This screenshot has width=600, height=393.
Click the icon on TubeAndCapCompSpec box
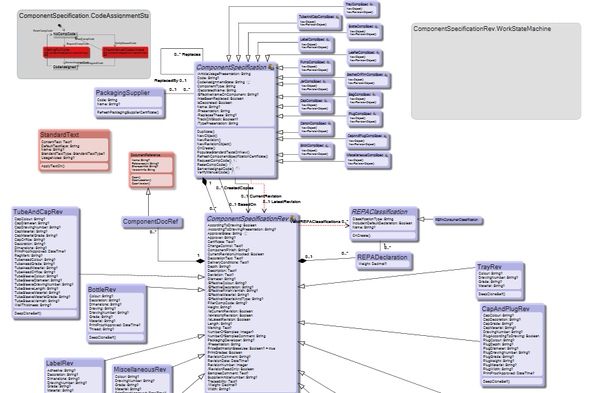pyautogui.click(x=337, y=17)
